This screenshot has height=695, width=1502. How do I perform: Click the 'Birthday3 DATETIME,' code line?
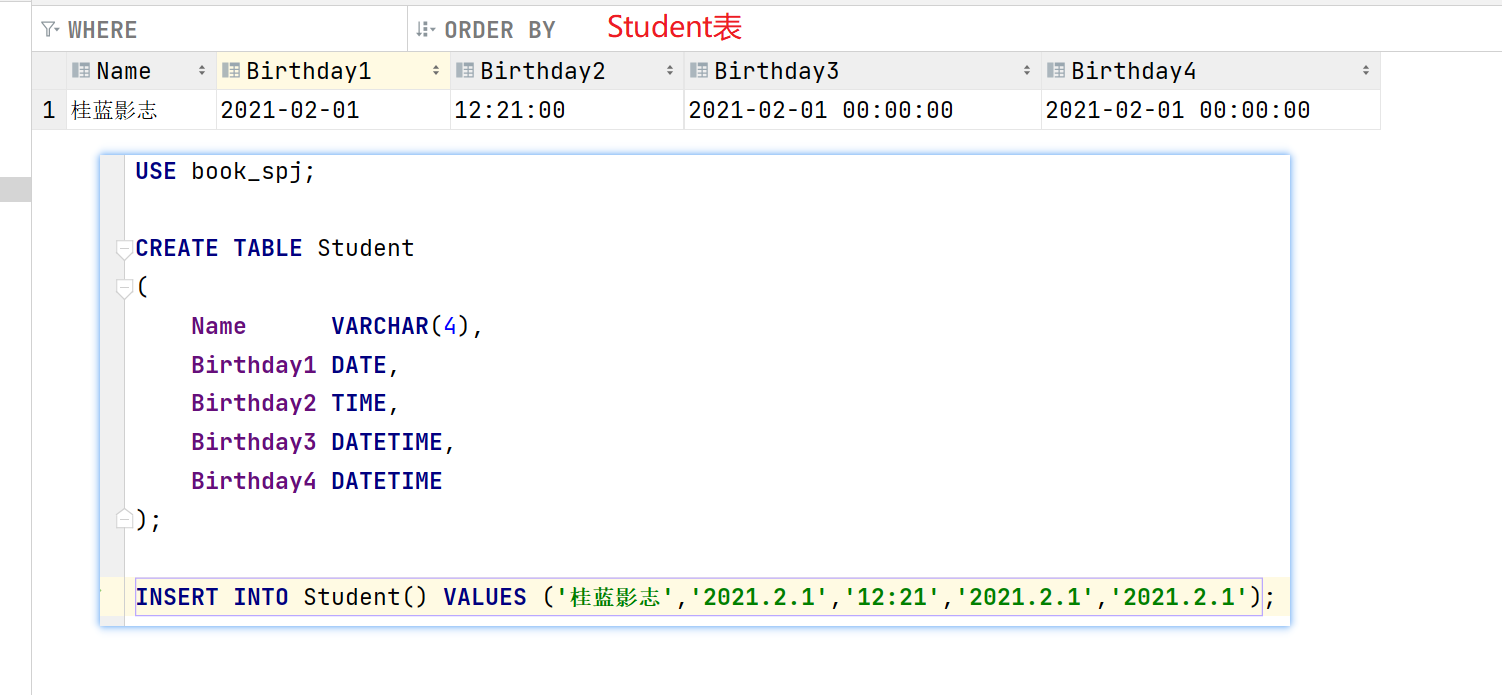(323, 442)
